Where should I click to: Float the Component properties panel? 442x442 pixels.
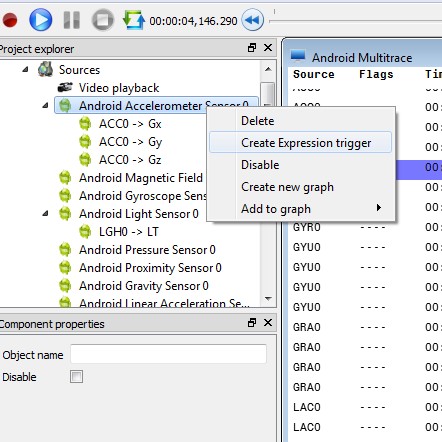(252, 323)
